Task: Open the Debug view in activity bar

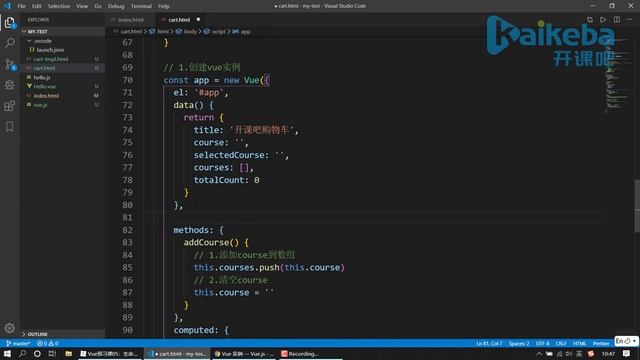Action: [10, 84]
